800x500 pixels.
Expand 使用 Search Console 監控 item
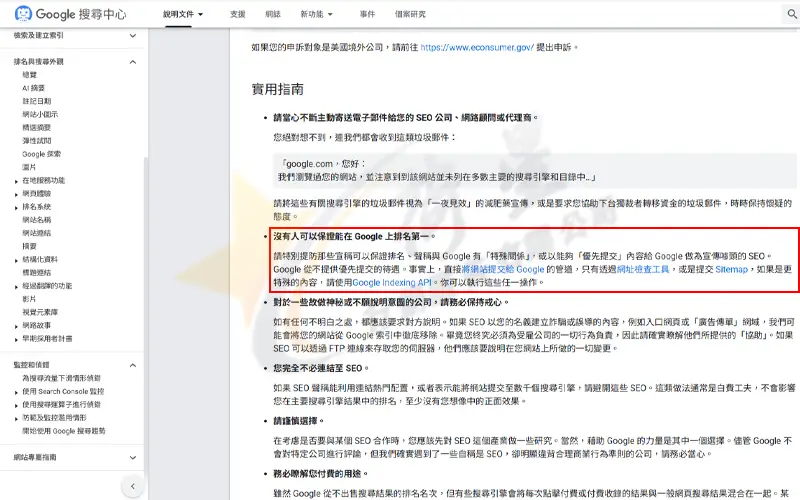point(16,392)
